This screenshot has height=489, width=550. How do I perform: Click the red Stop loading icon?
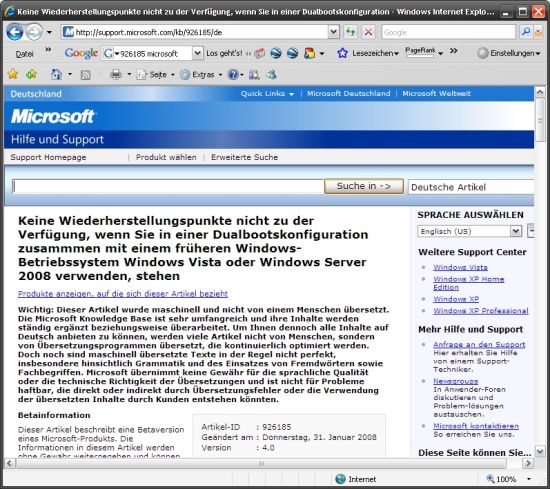coord(368,32)
